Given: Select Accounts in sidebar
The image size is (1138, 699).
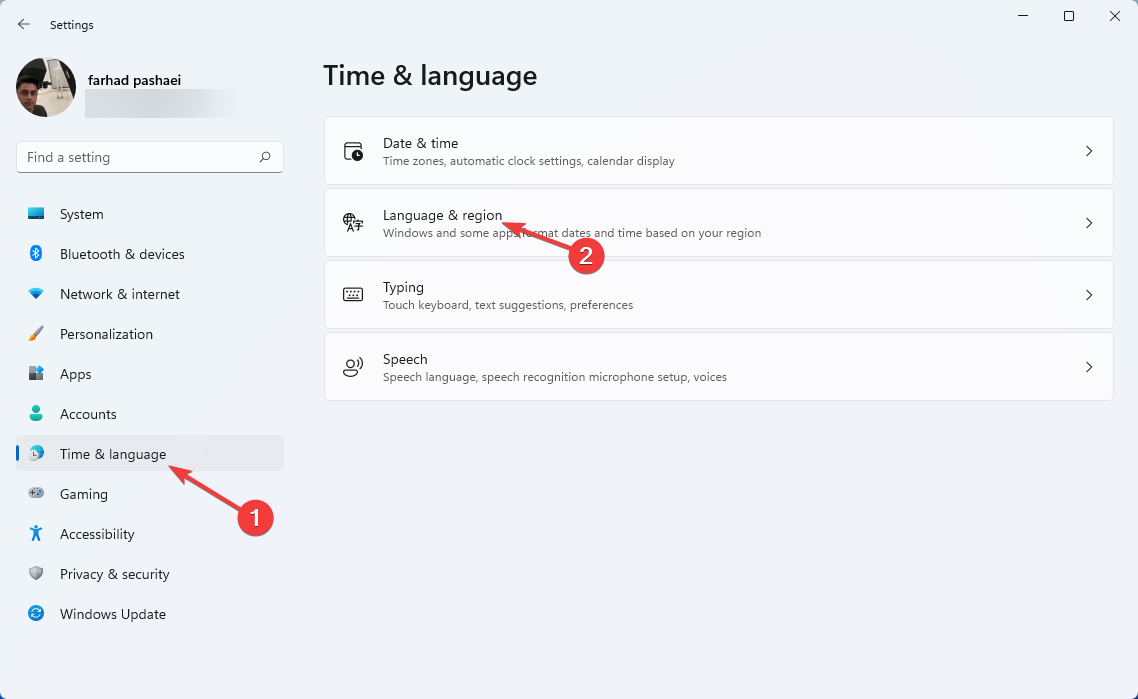Looking at the screenshot, I should coord(150,414).
